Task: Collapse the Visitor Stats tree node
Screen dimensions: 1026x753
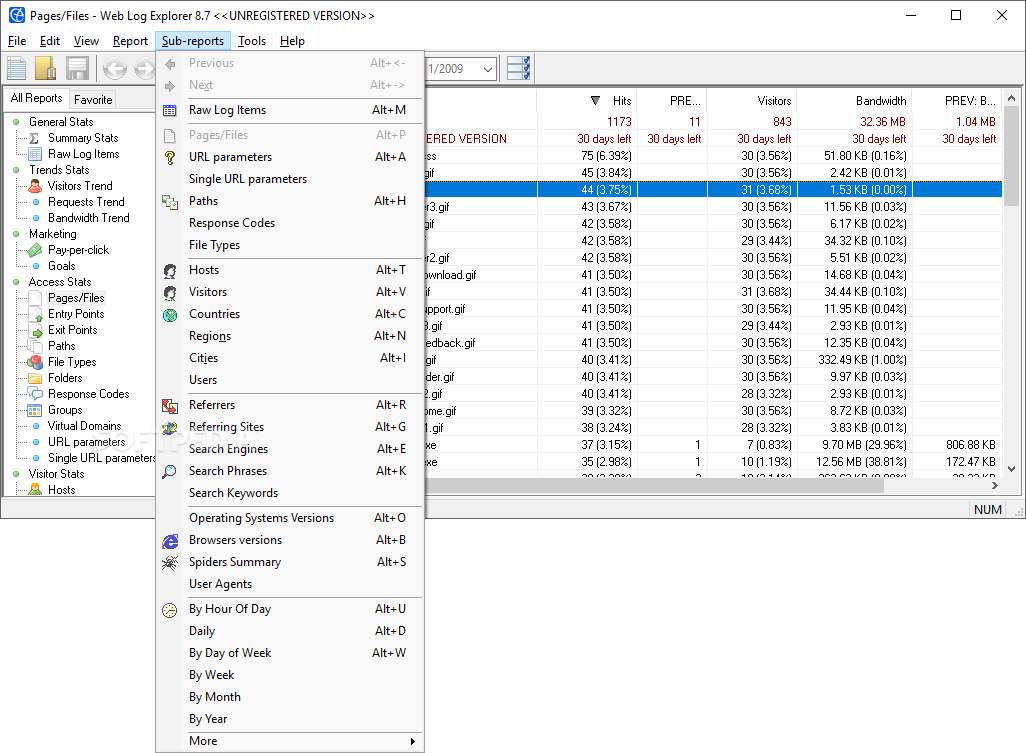Action: [x=16, y=474]
